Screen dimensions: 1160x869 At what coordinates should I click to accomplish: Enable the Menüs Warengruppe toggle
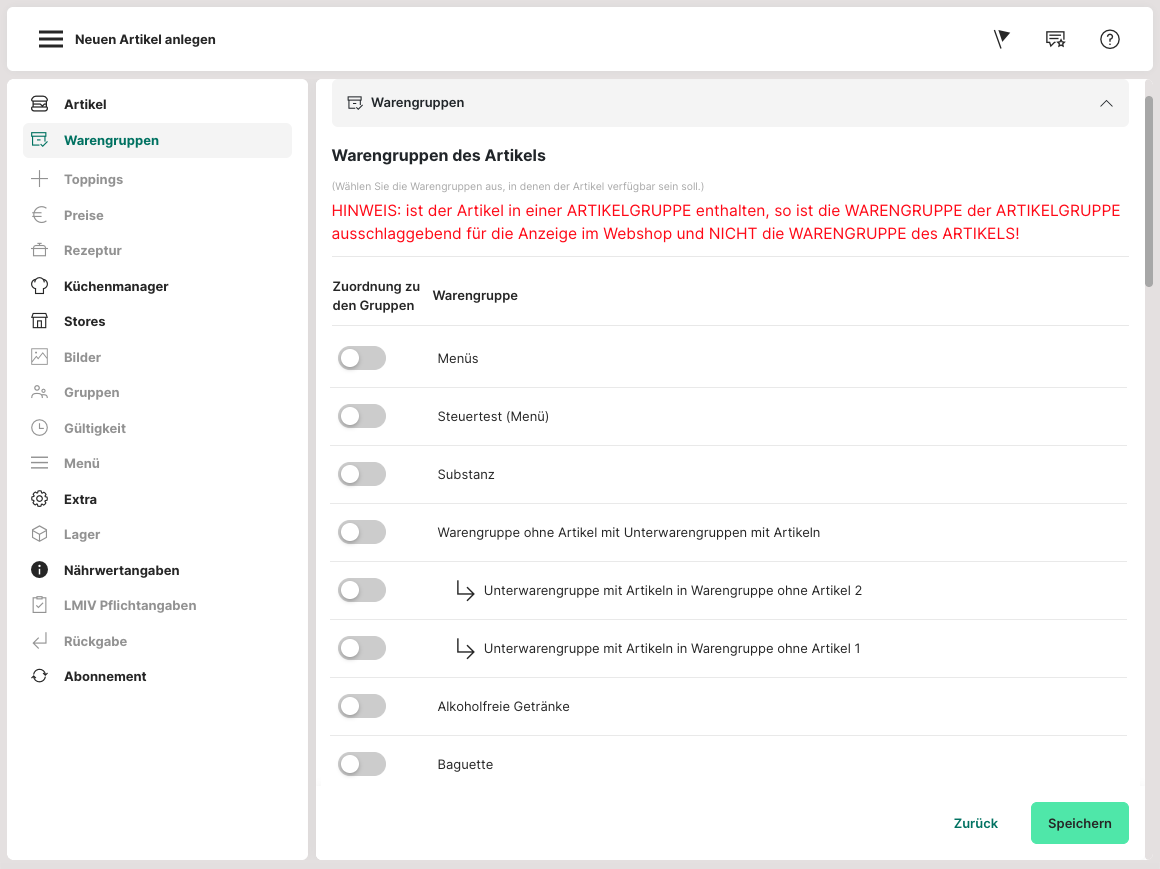click(361, 358)
